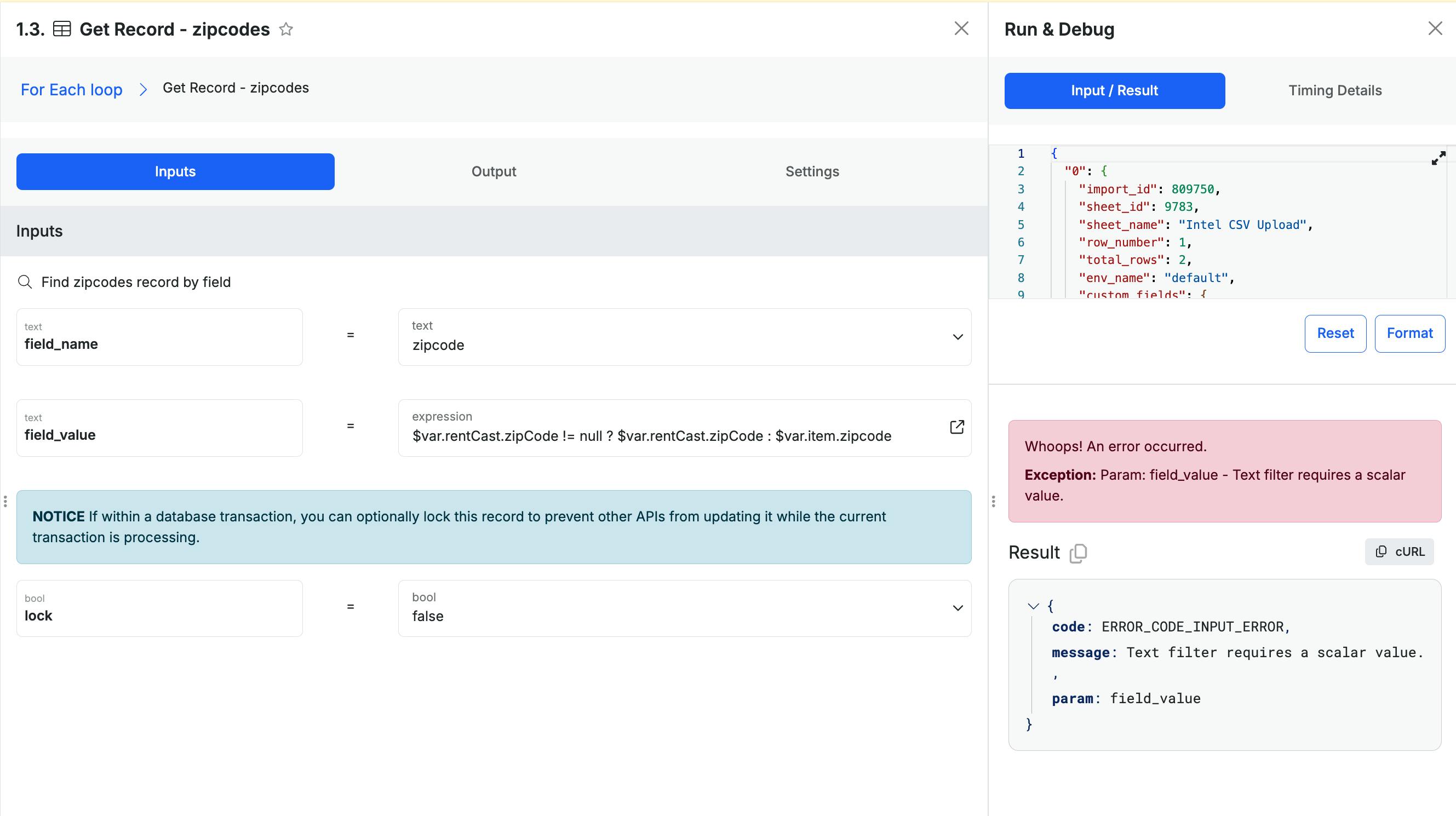The height and width of the screenshot is (816, 1456).
Task: Click the breadcrumb chevron separator
Action: [143, 89]
